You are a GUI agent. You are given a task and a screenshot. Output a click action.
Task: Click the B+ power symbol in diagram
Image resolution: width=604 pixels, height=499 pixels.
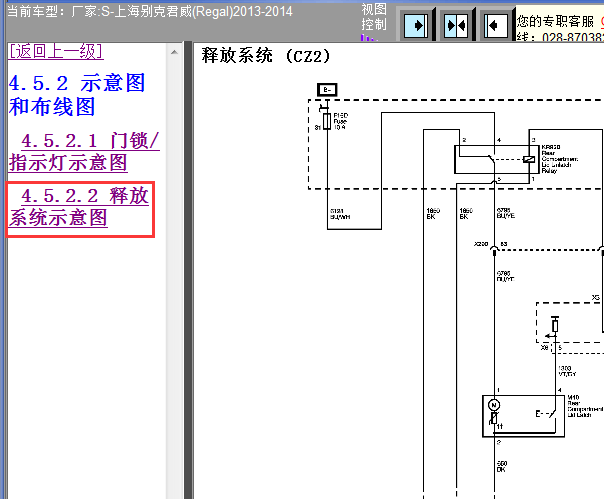click(327, 90)
